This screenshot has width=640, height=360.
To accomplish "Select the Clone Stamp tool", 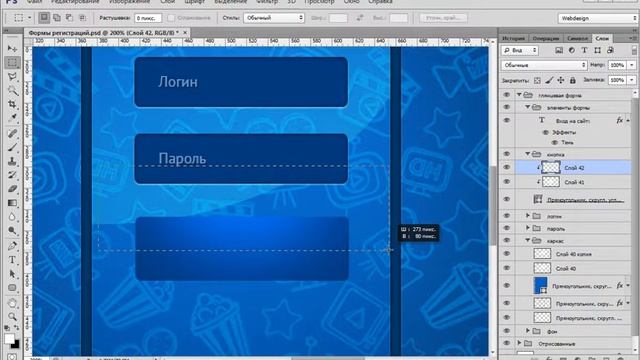I will coord(12,161).
